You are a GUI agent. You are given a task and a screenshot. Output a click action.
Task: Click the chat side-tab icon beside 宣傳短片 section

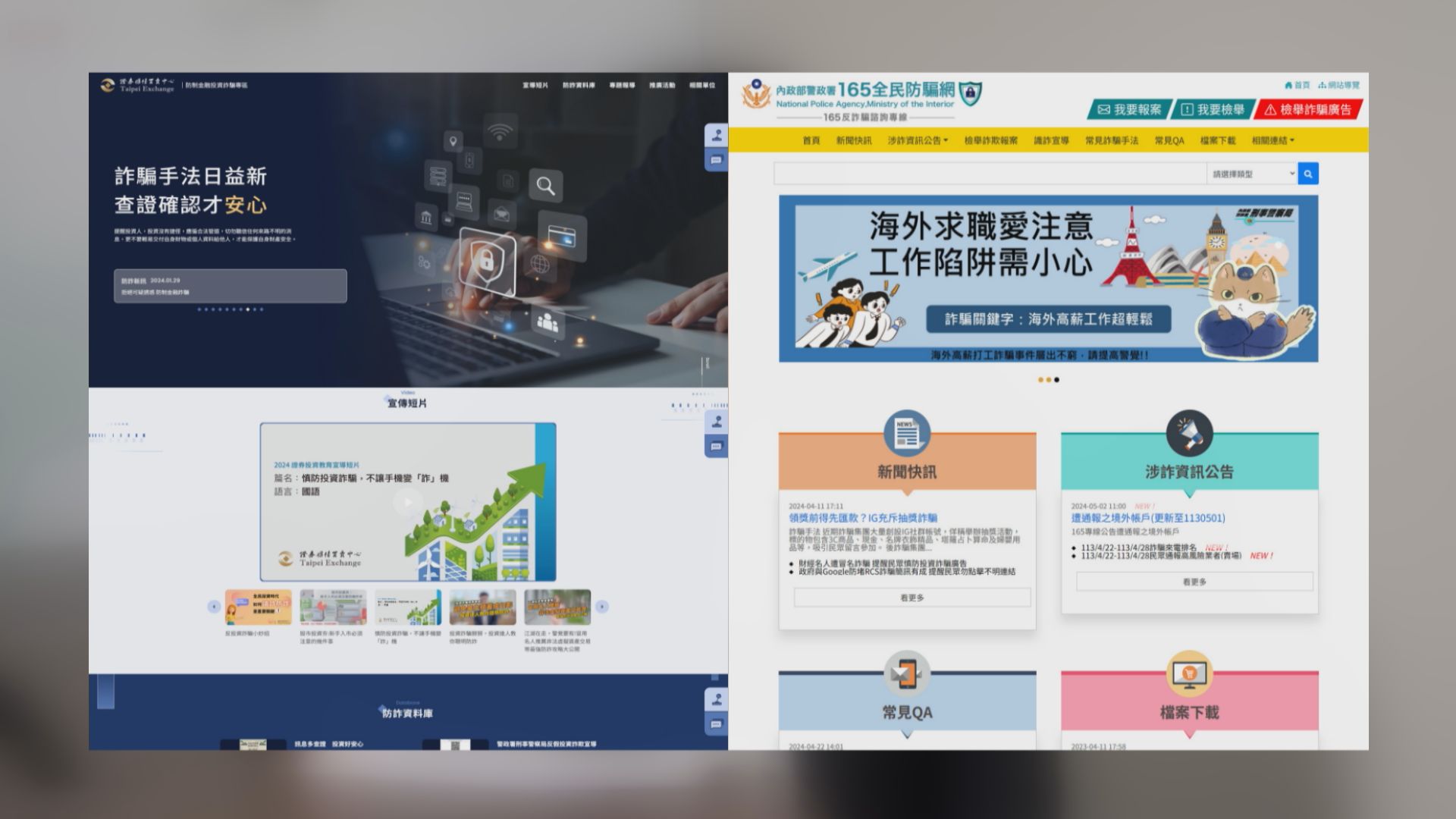[717, 447]
